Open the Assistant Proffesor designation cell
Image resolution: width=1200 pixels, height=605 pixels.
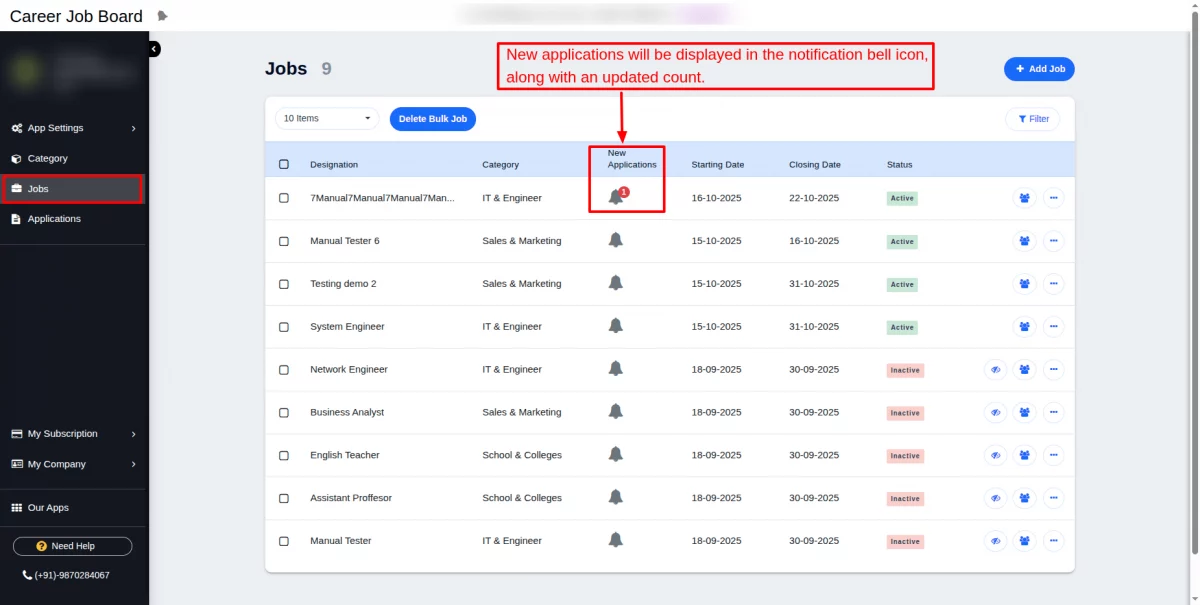point(351,498)
